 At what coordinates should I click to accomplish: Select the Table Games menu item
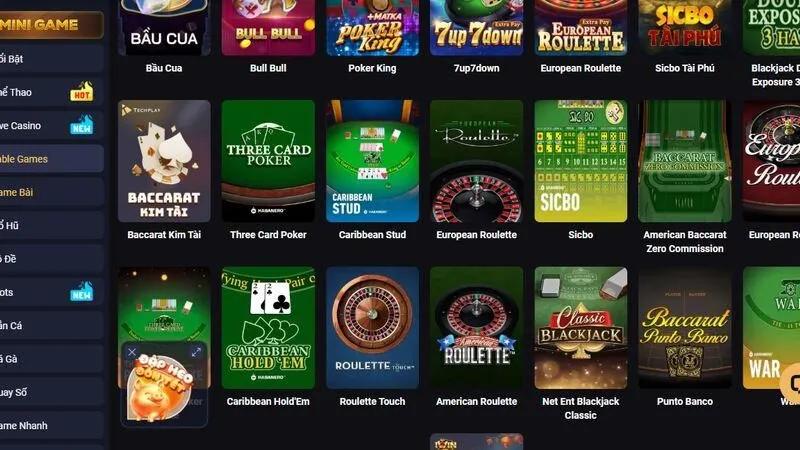click(52, 159)
